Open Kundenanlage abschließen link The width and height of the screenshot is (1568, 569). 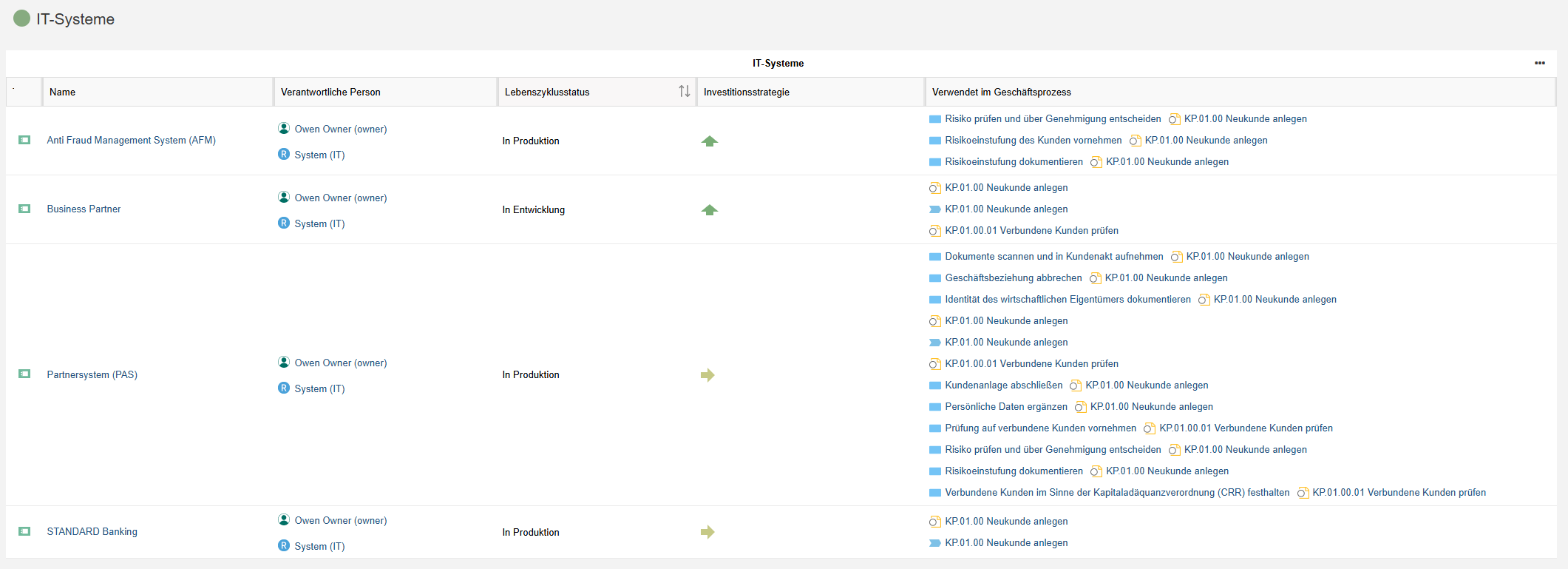[1004, 385]
